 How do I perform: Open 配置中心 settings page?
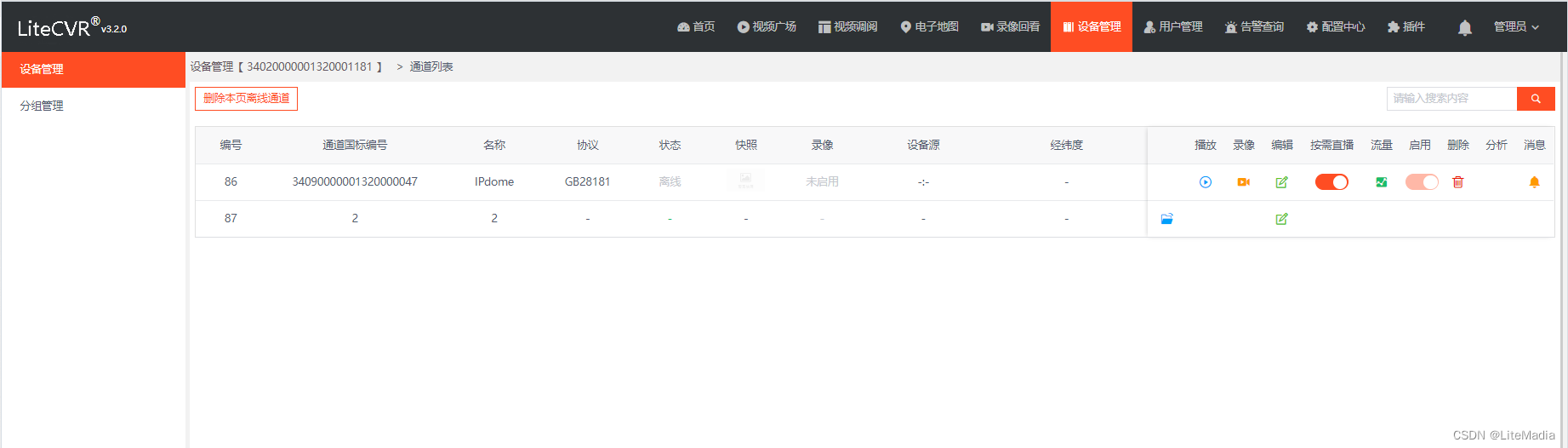pyautogui.click(x=1336, y=27)
